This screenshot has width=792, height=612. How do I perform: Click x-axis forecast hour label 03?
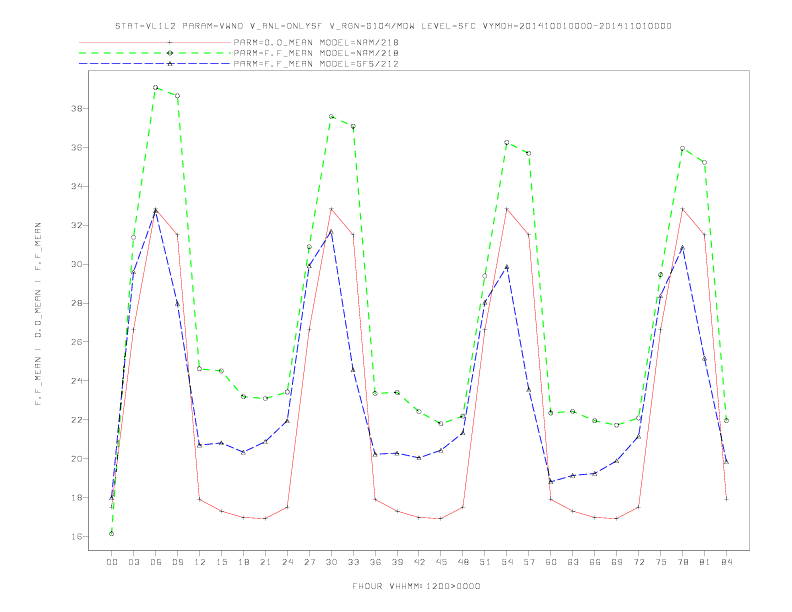click(x=133, y=562)
